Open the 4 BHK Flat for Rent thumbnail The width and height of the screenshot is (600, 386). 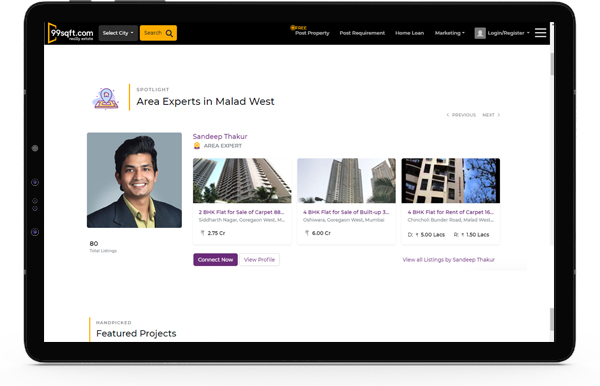[450, 181]
